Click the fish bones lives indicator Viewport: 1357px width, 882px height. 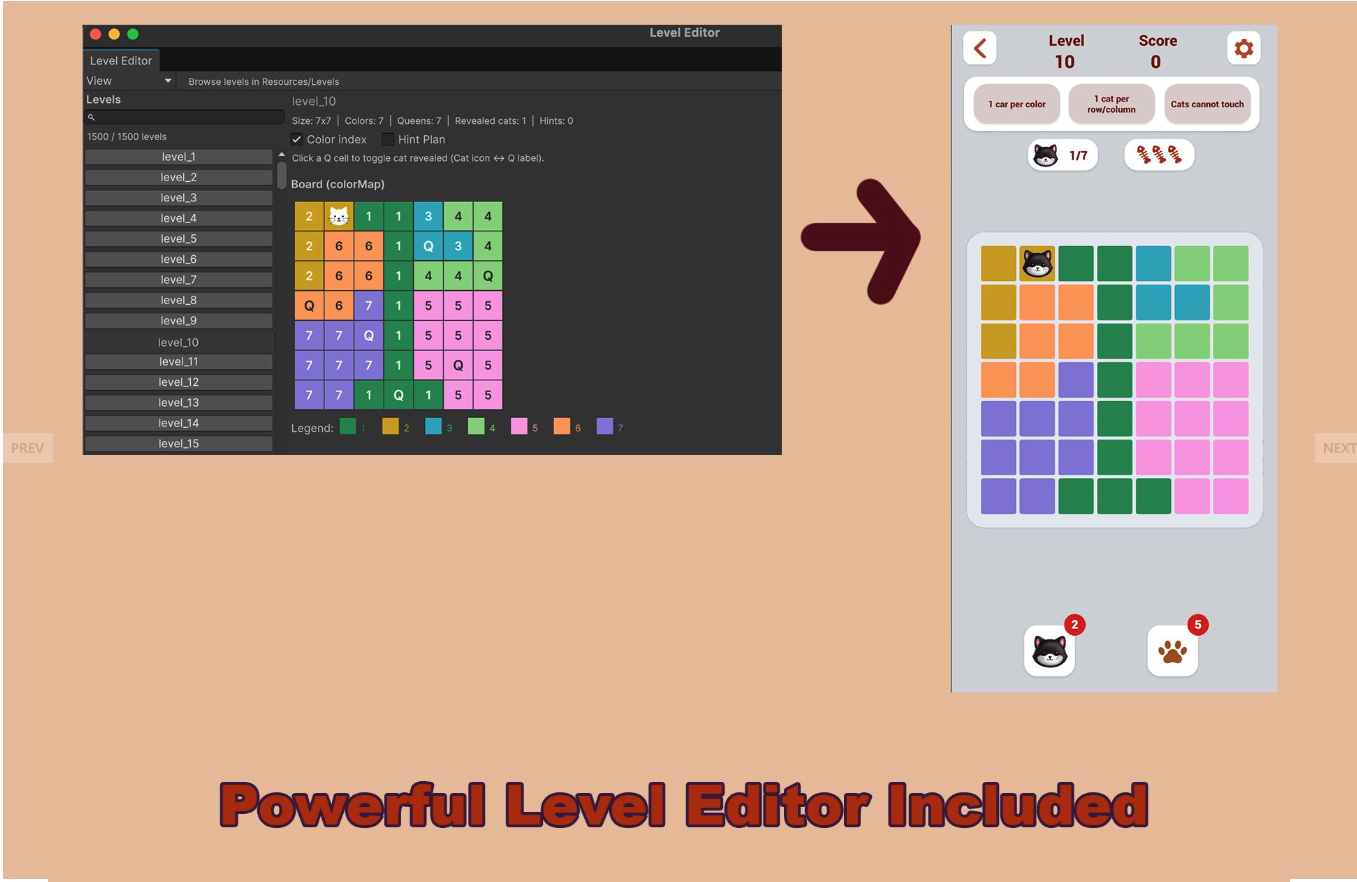[x=1159, y=155]
